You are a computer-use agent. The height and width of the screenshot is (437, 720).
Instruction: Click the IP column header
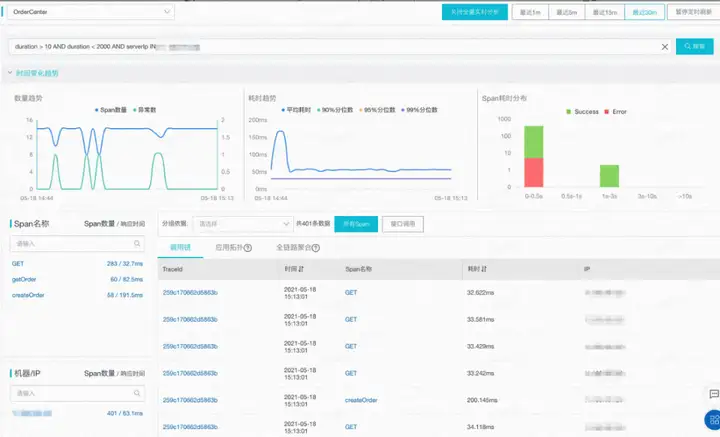coord(587,269)
